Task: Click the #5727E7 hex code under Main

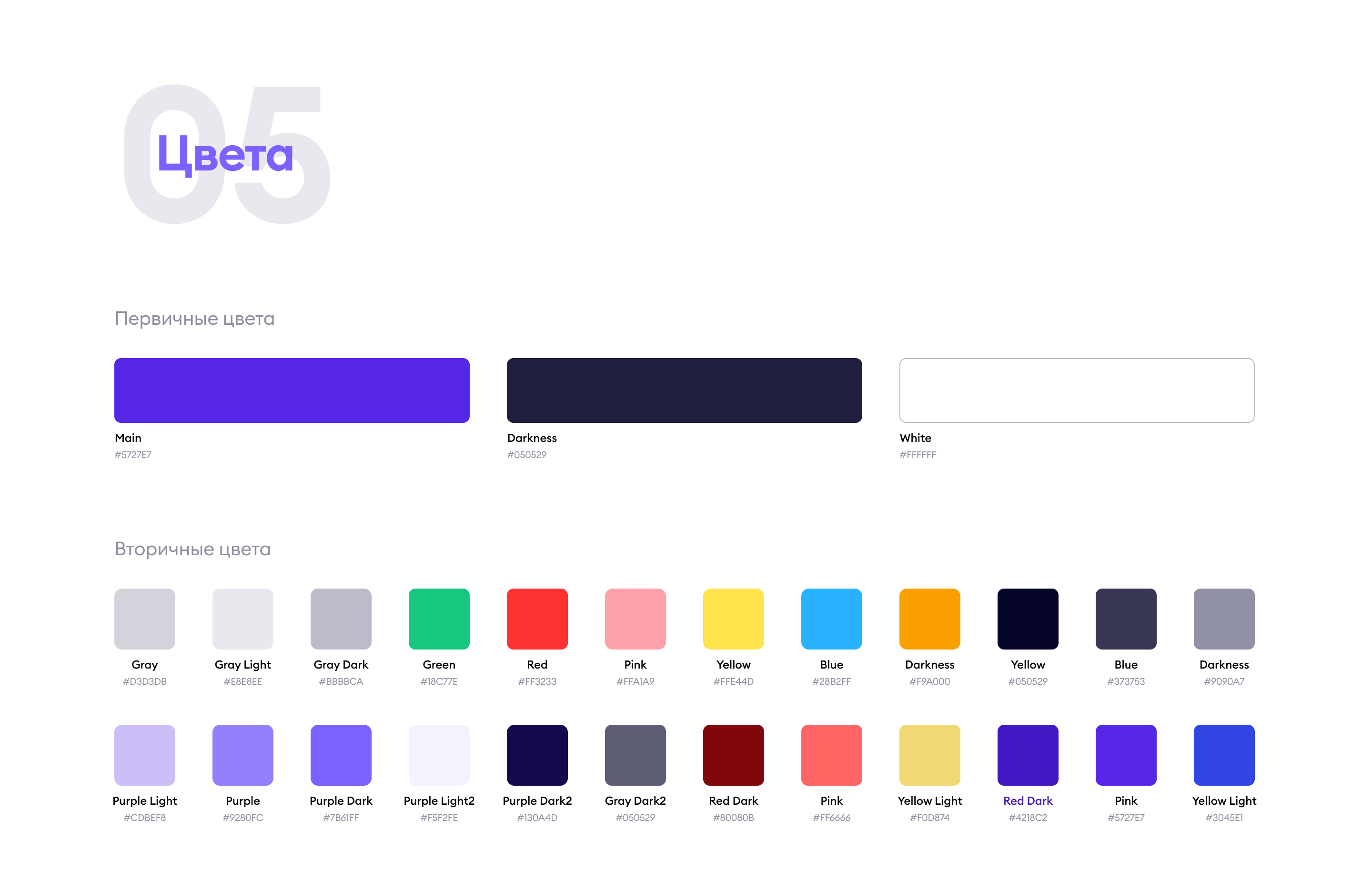Action: coord(132,455)
